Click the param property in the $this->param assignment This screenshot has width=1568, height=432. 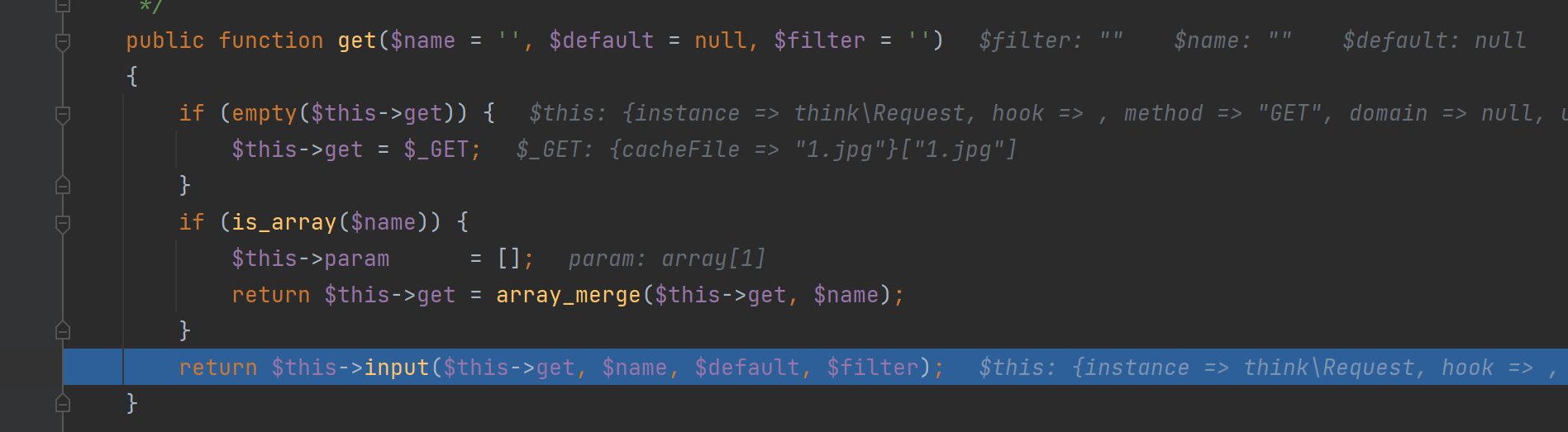[x=356, y=259]
